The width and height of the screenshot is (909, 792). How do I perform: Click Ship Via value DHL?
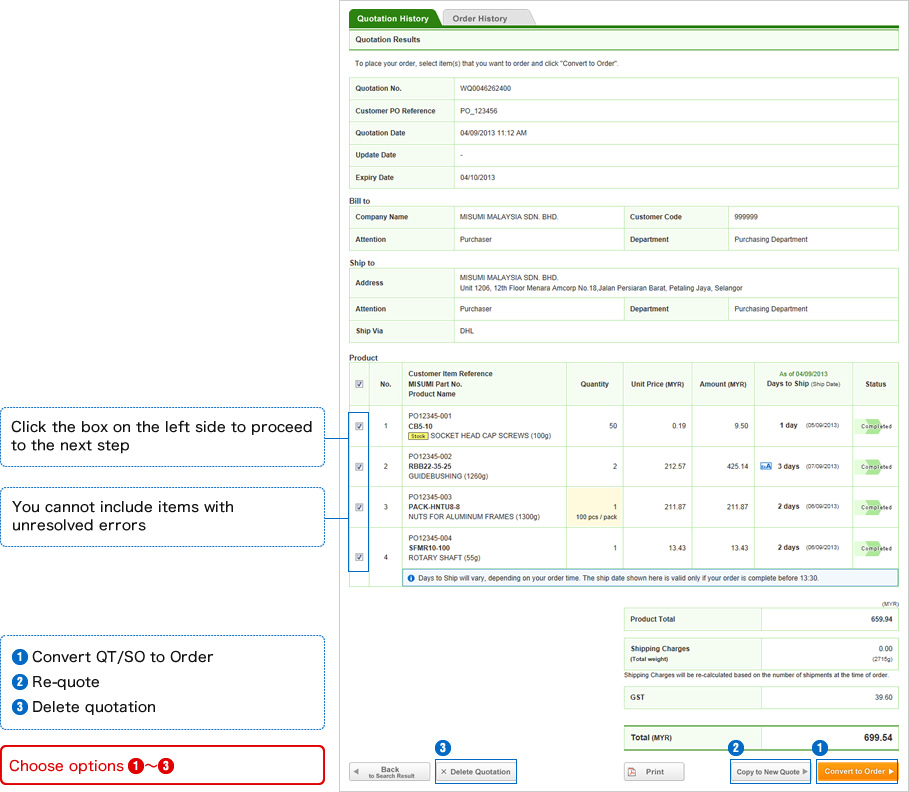pyautogui.click(x=467, y=331)
